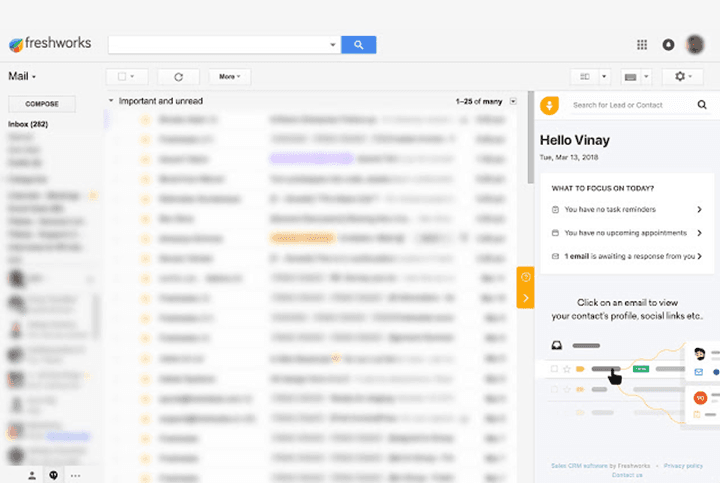Open the input tools dropdown arrow
The image size is (720, 483).
click(x=646, y=77)
